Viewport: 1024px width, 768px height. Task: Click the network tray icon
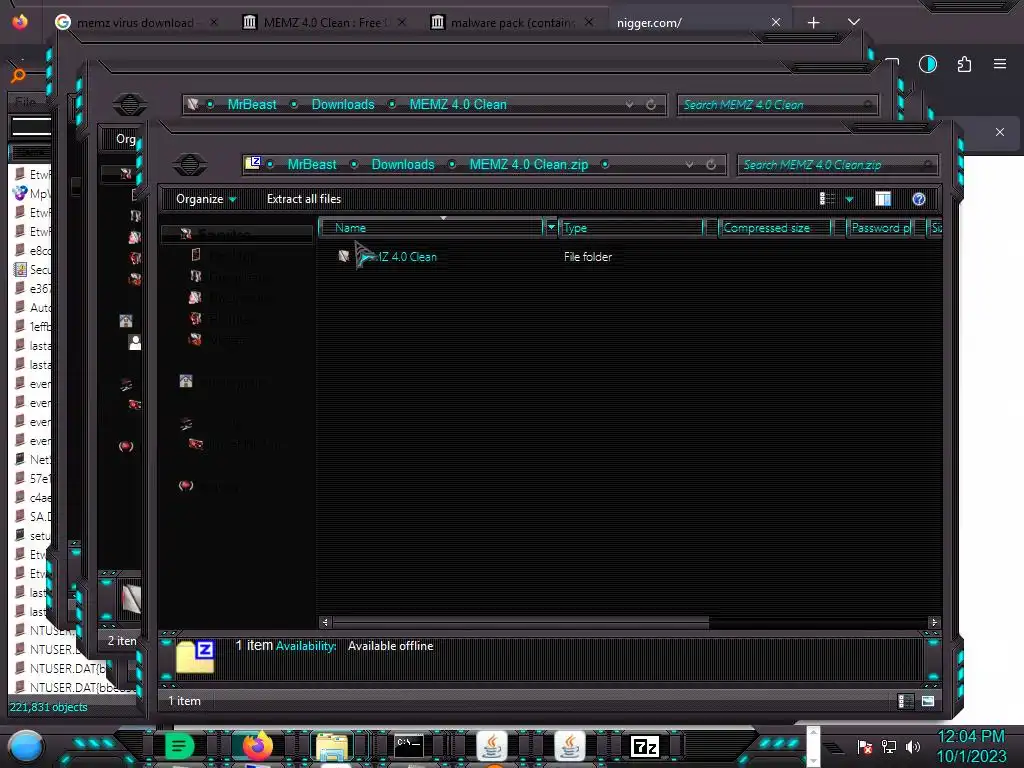click(x=889, y=746)
